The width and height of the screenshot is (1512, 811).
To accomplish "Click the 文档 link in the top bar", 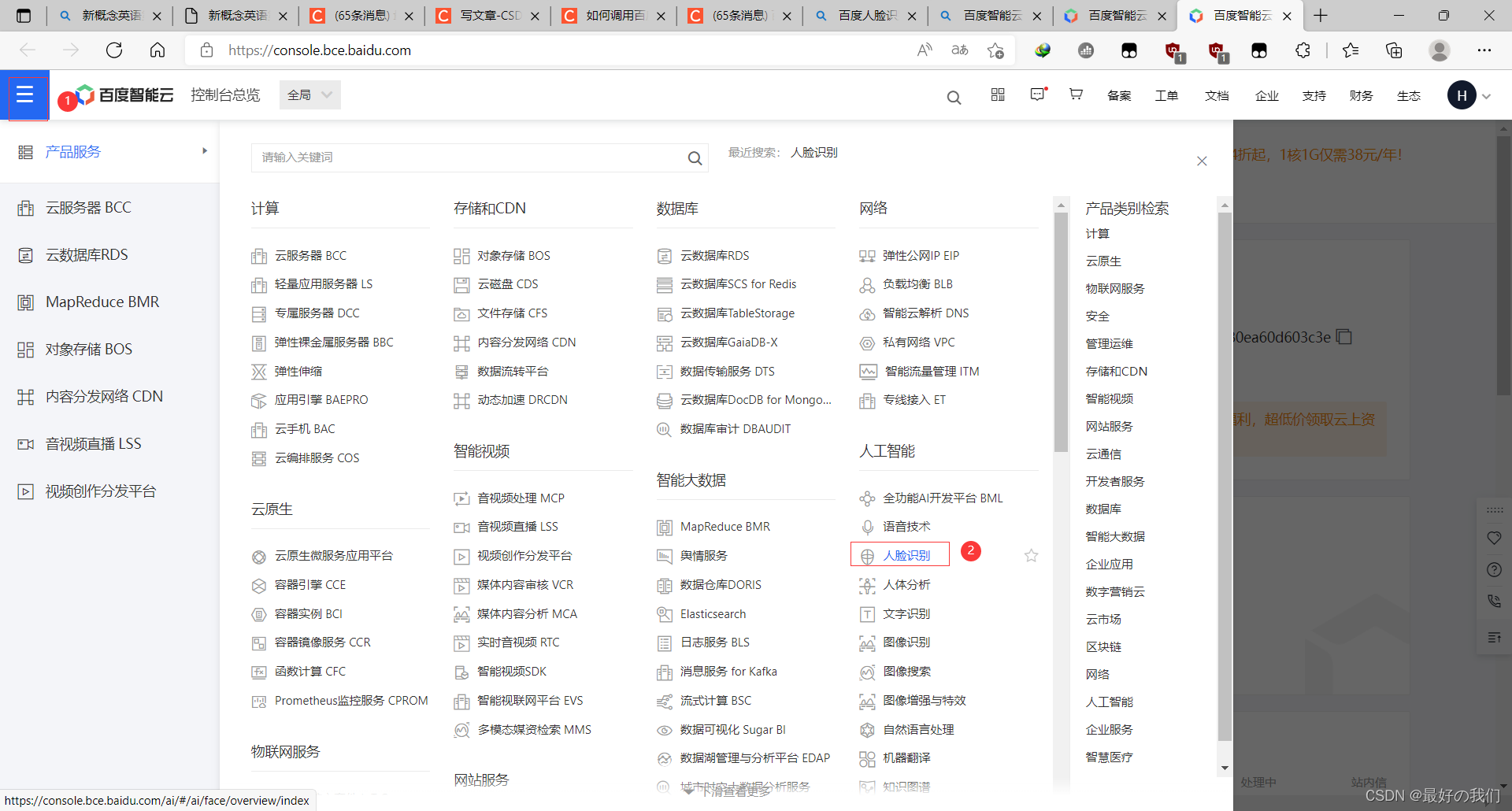I will click(1216, 95).
